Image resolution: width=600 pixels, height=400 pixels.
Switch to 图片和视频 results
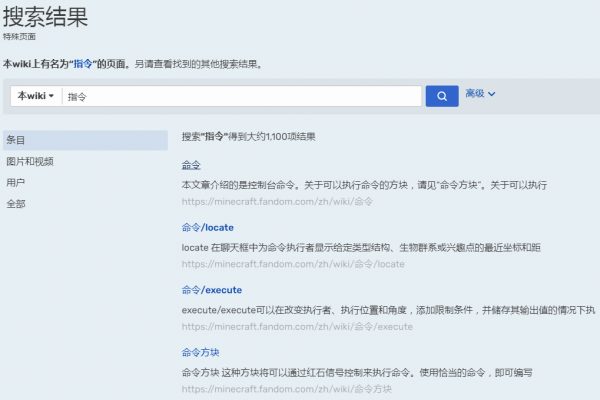30,162
